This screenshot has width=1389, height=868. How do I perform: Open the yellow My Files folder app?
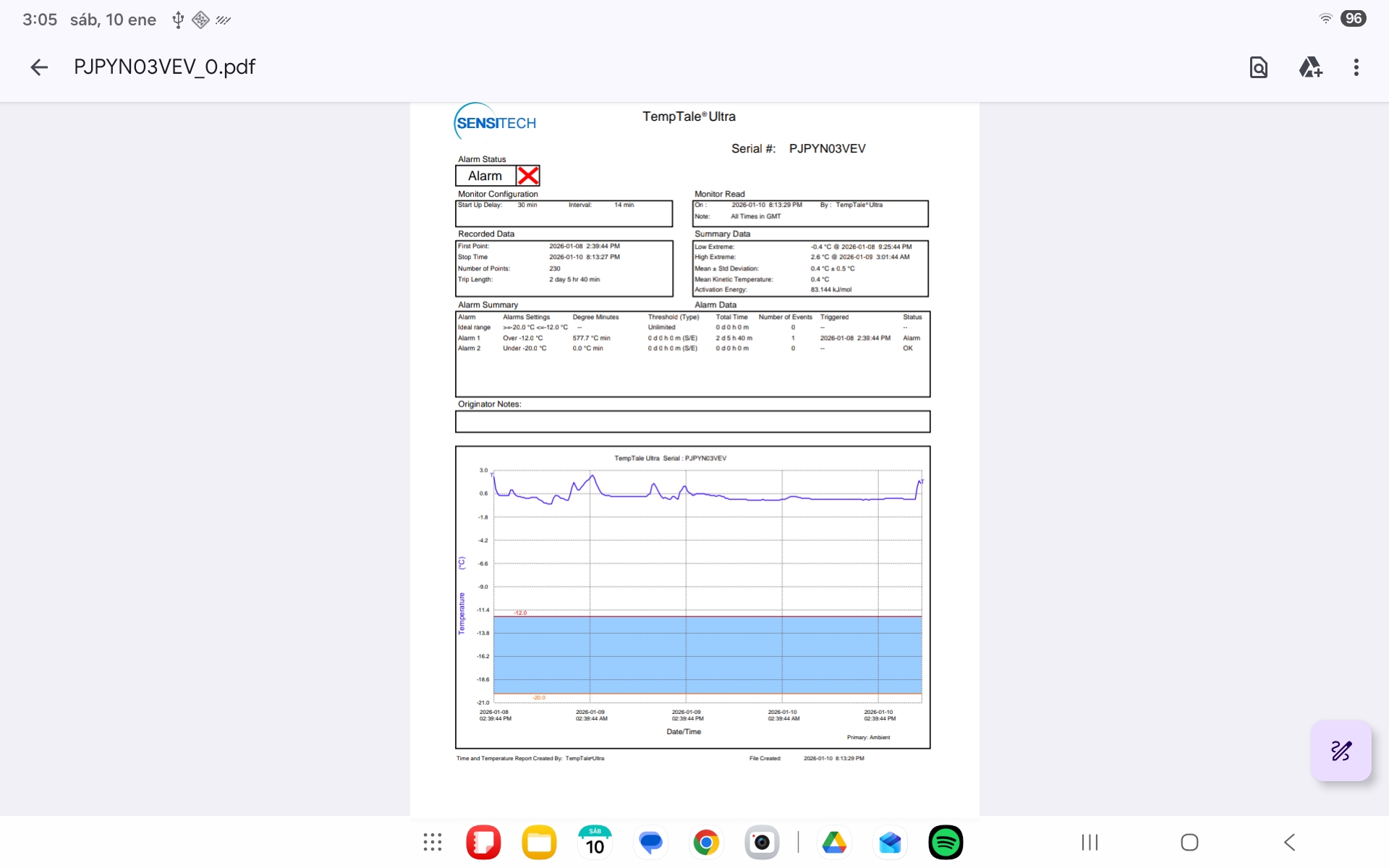539,842
